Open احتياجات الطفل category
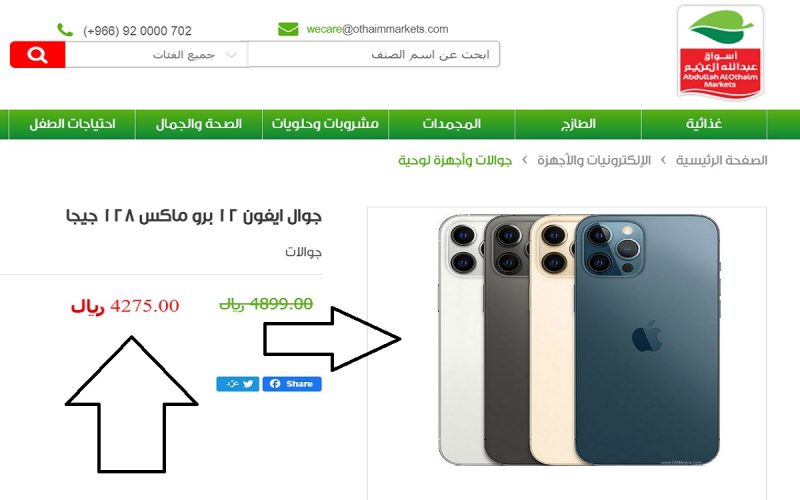 [x=72, y=124]
